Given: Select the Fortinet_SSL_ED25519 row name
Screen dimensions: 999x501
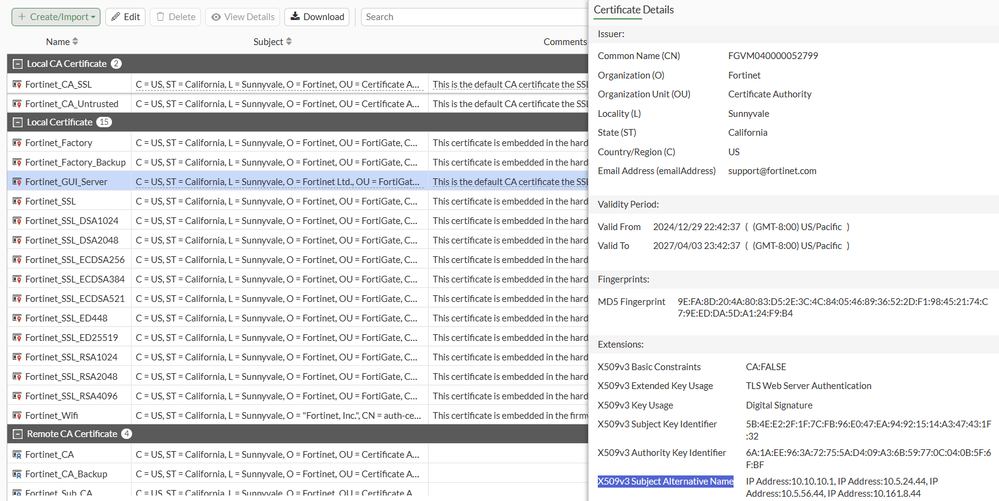Looking at the screenshot, I should point(71,337).
